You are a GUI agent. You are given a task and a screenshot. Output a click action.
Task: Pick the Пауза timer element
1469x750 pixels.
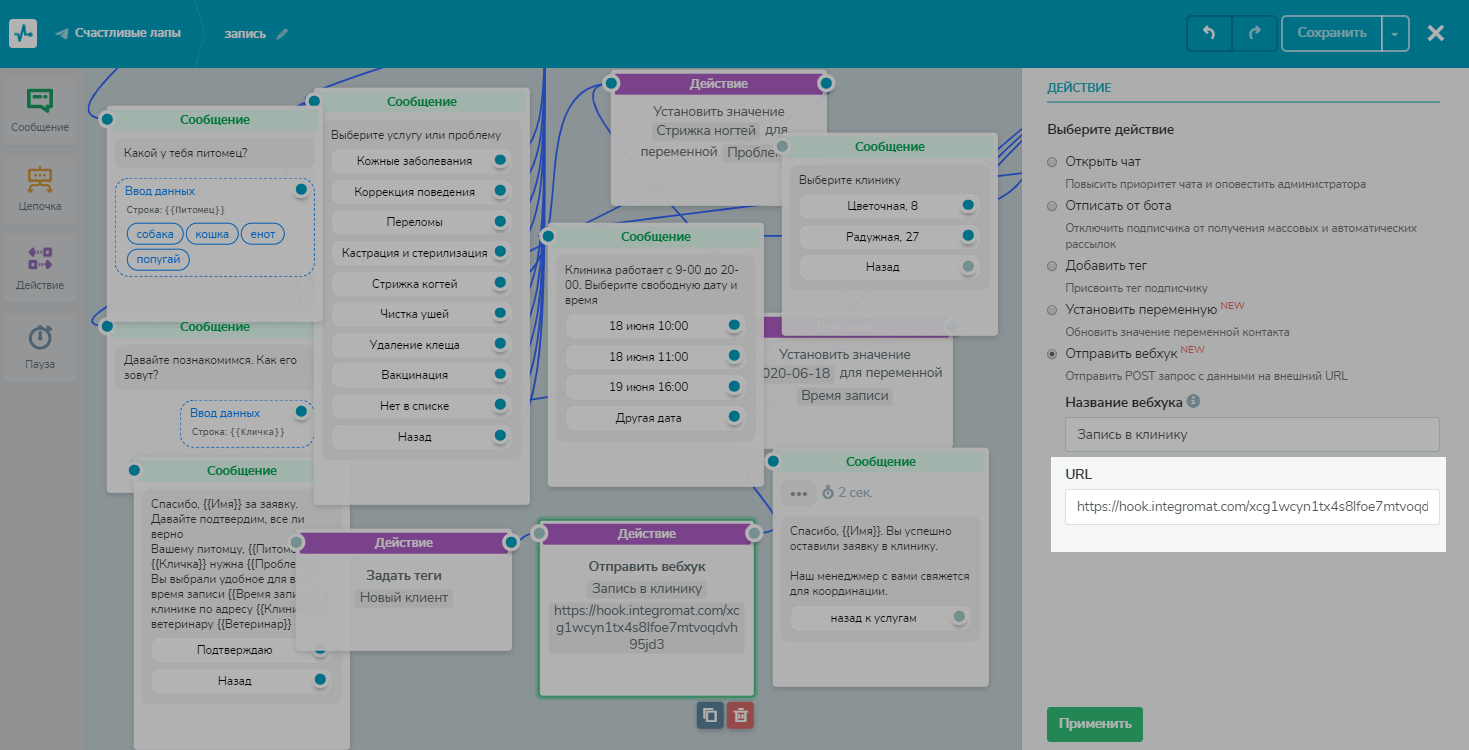pyautogui.click(x=40, y=347)
